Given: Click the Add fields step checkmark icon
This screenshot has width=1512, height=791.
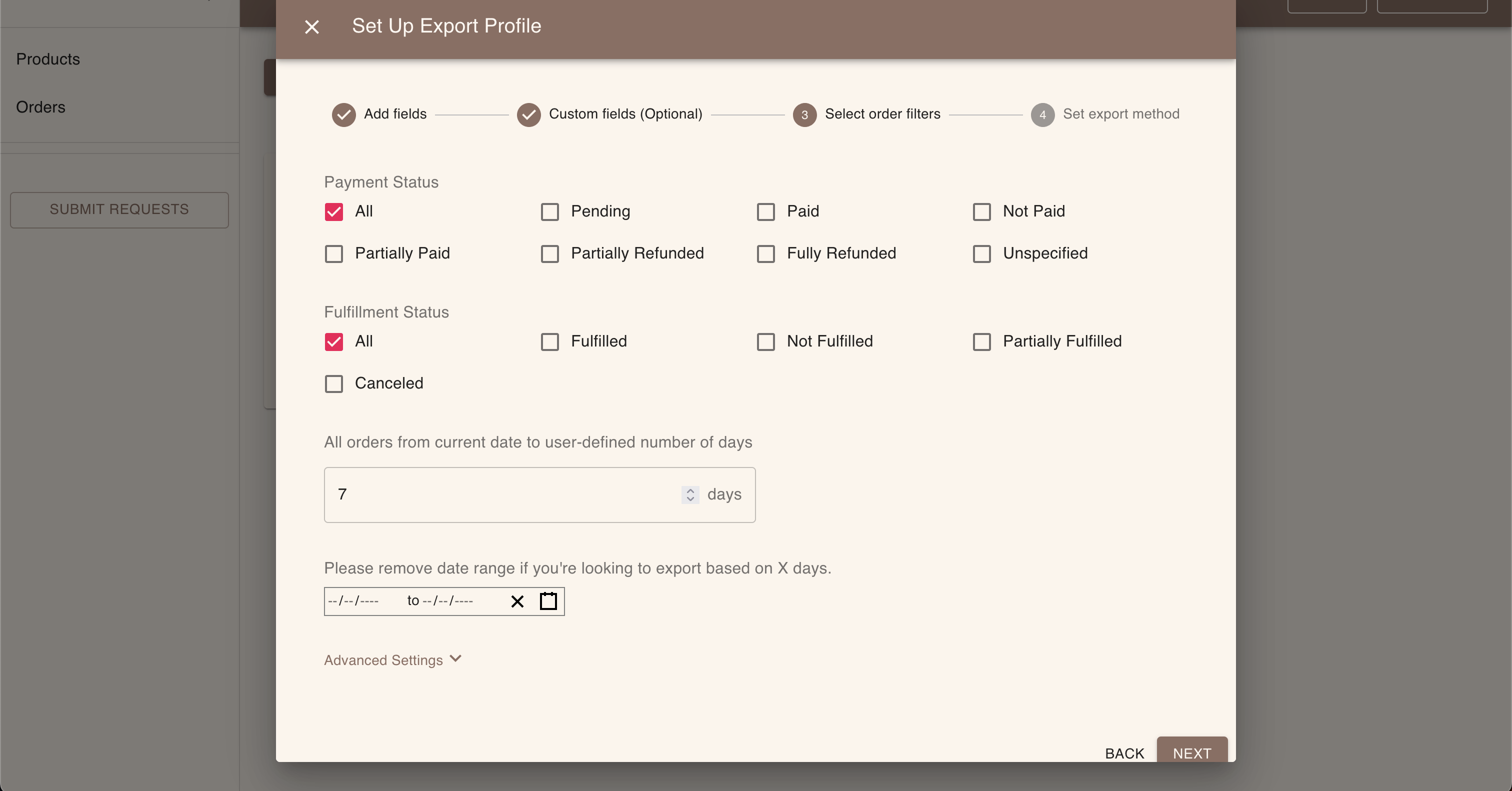Looking at the screenshot, I should [x=344, y=114].
